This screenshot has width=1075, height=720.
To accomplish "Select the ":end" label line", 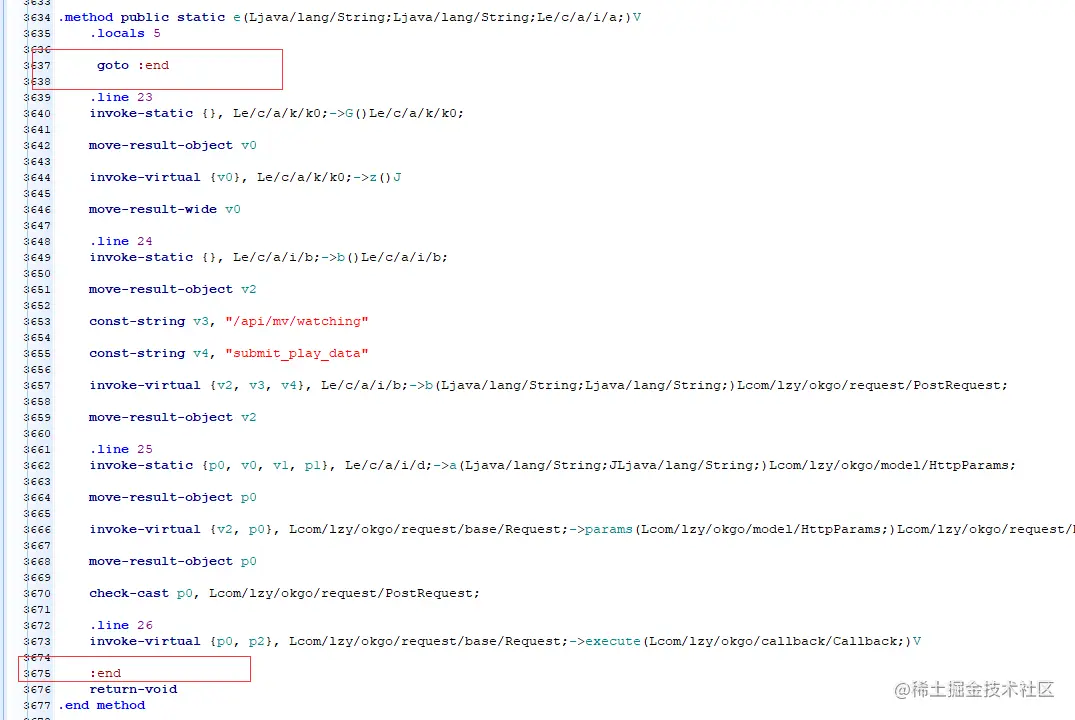I will click(106, 673).
